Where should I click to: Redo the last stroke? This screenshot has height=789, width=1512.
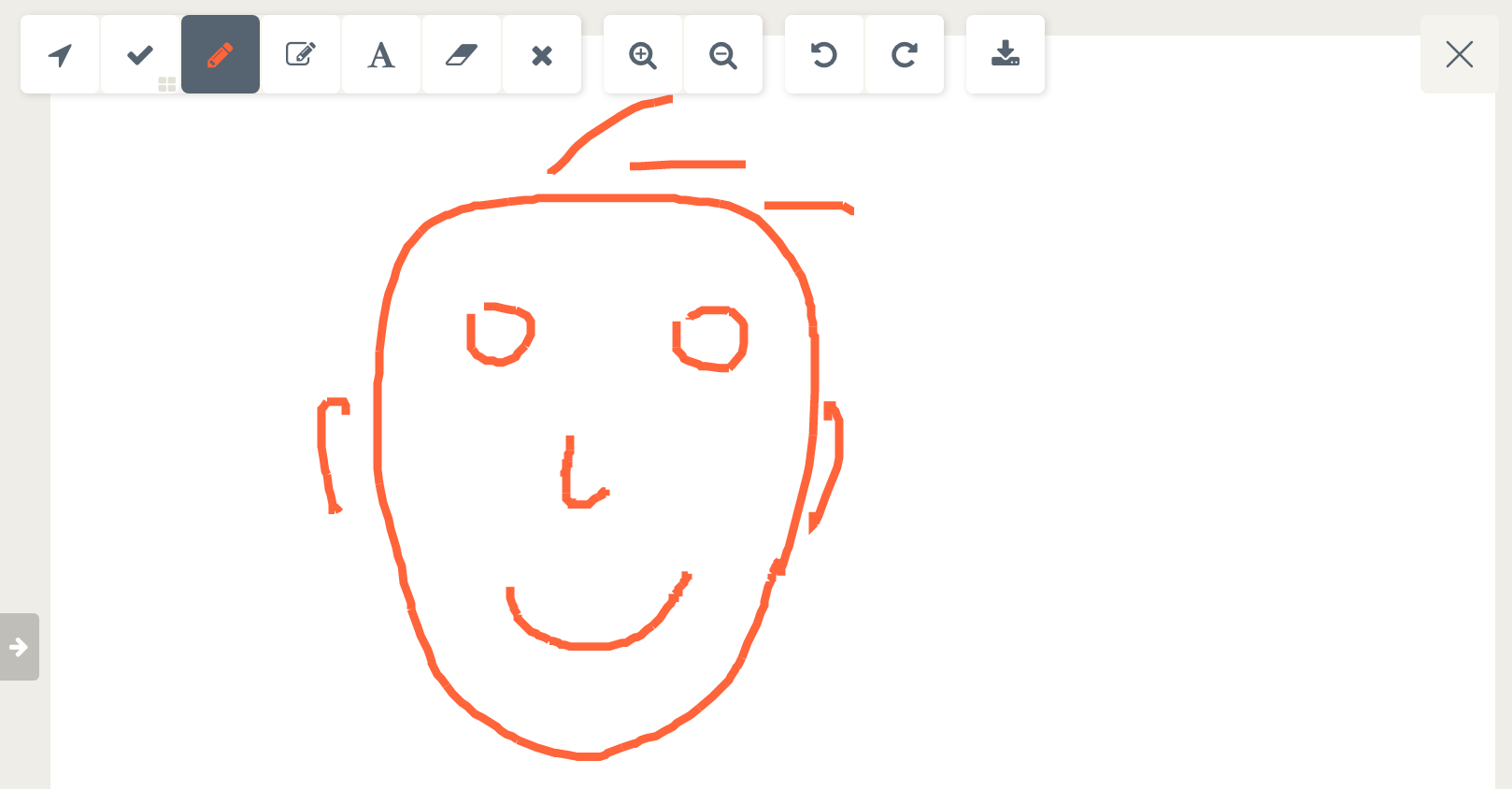(x=905, y=54)
